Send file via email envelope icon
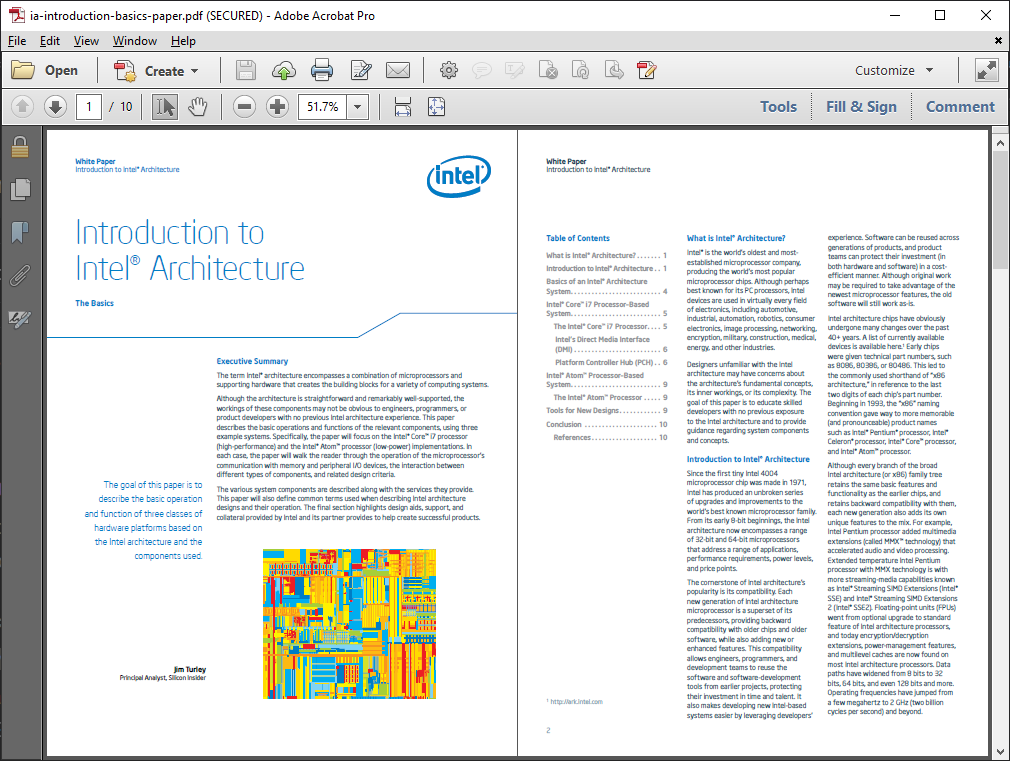 click(398, 70)
